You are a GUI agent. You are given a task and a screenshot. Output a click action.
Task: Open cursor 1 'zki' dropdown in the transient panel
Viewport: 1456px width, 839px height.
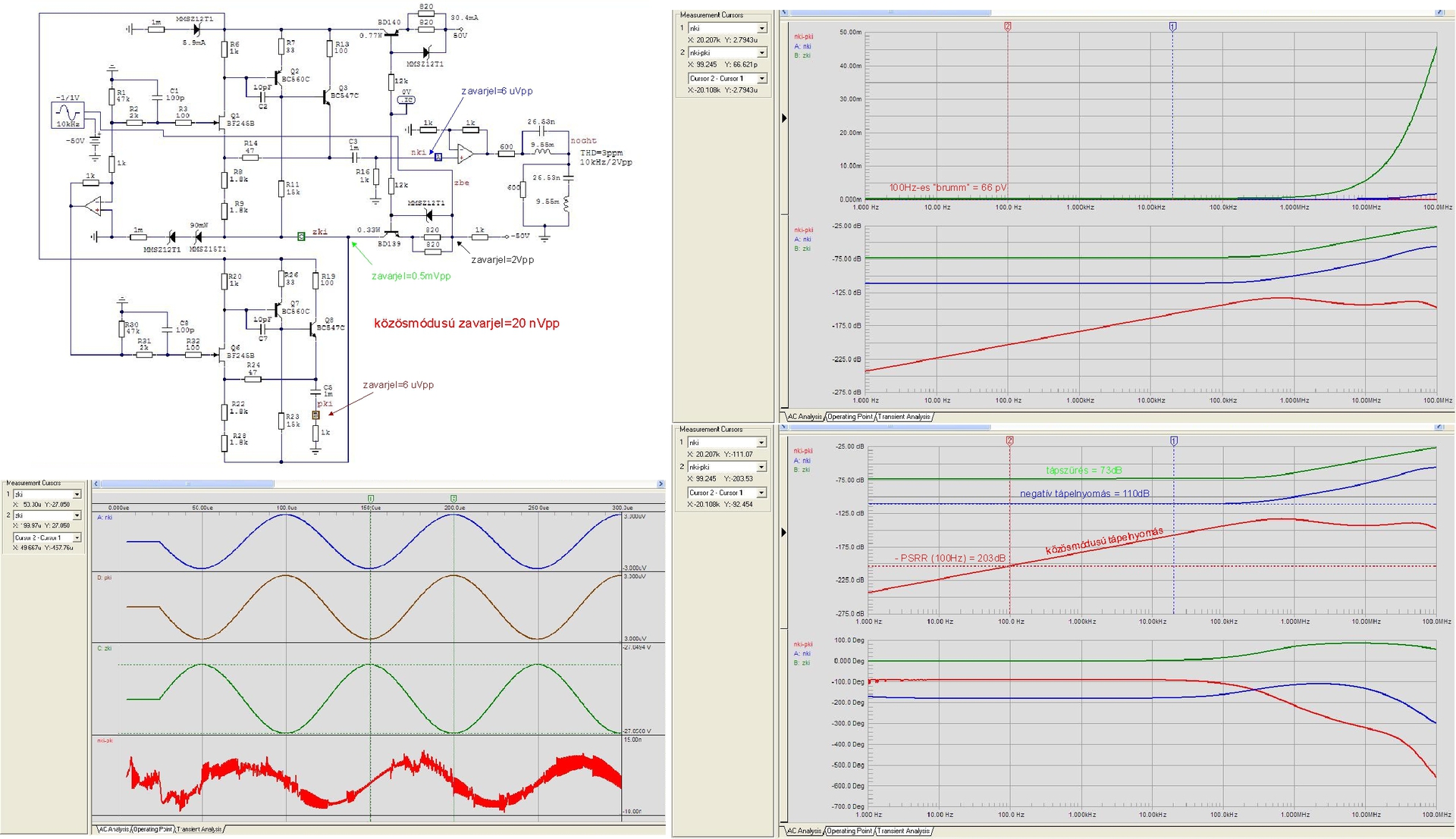pos(77,494)
